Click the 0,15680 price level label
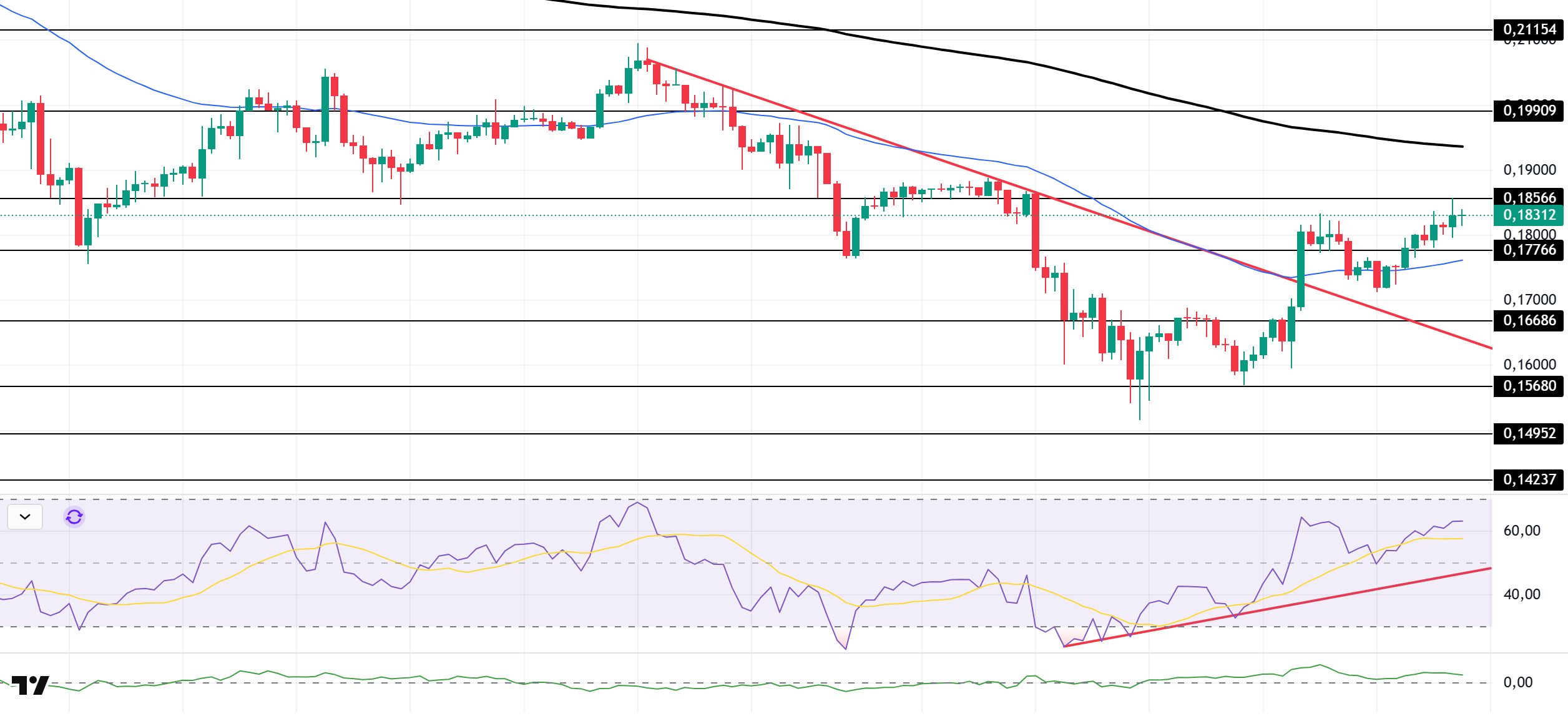Image resolution: width=1568 pixels, height=721 pixels. coord(1528,386)
